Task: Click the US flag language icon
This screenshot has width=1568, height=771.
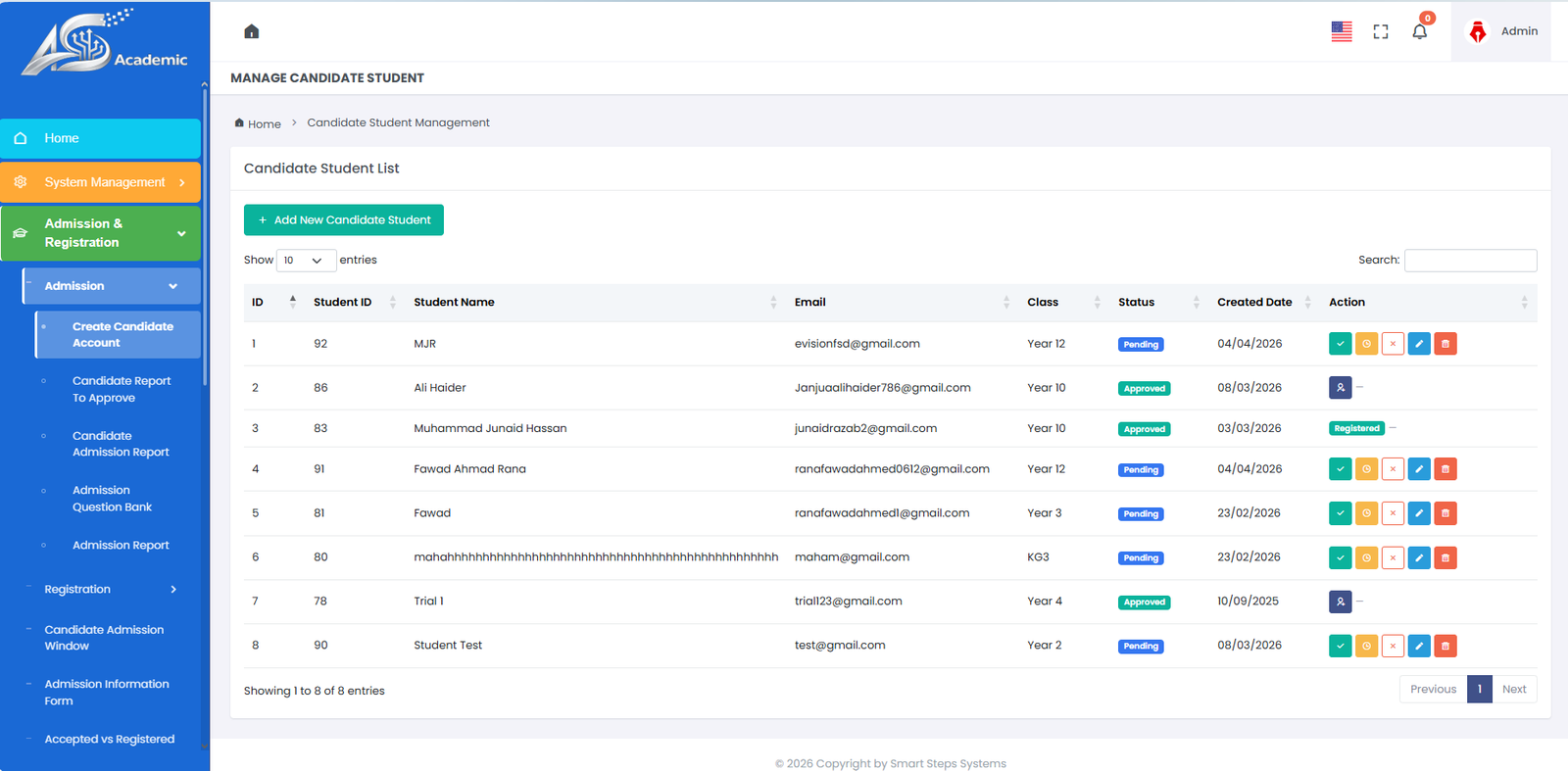Action: coord(1342,32)
